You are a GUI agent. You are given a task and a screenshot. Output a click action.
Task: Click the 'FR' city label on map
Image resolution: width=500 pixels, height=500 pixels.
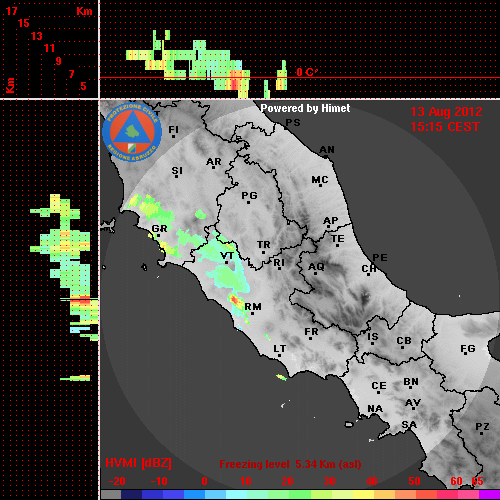[x=311, y=332]
